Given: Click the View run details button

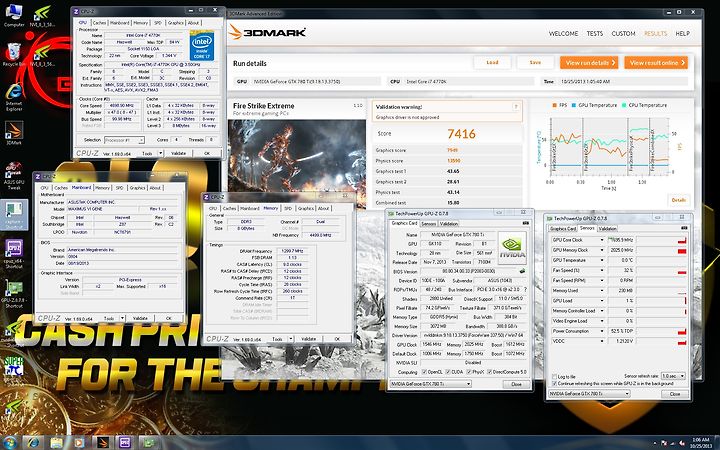Looking at the screenshot, I should click(589, 62).
